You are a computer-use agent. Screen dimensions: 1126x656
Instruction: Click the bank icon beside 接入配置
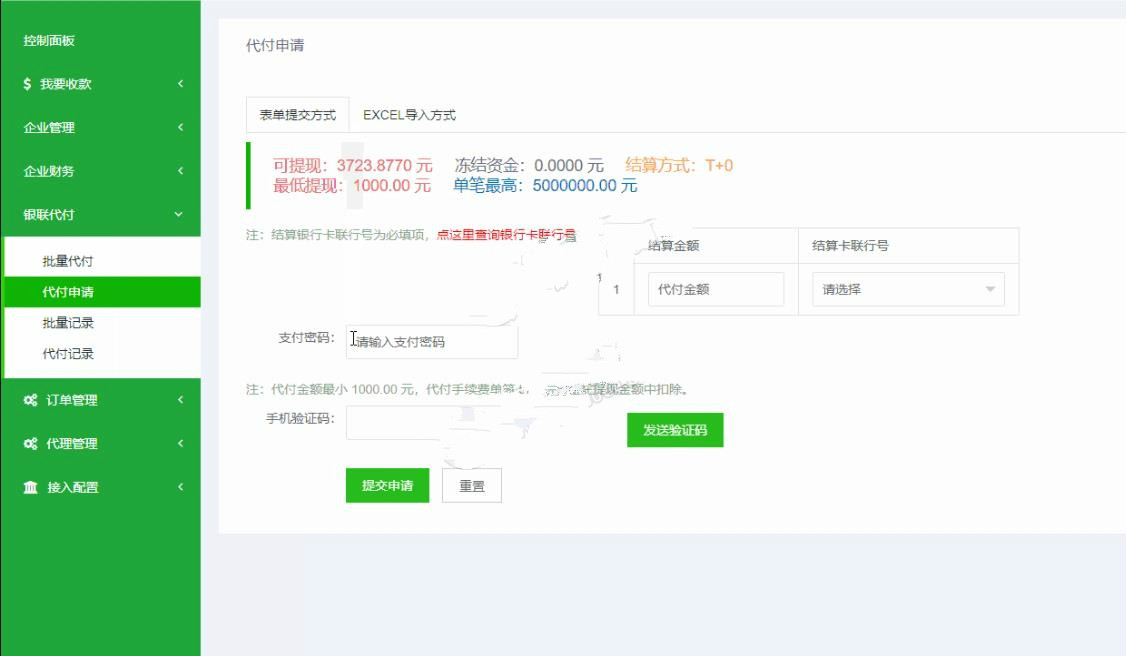(x=31, y=487)
